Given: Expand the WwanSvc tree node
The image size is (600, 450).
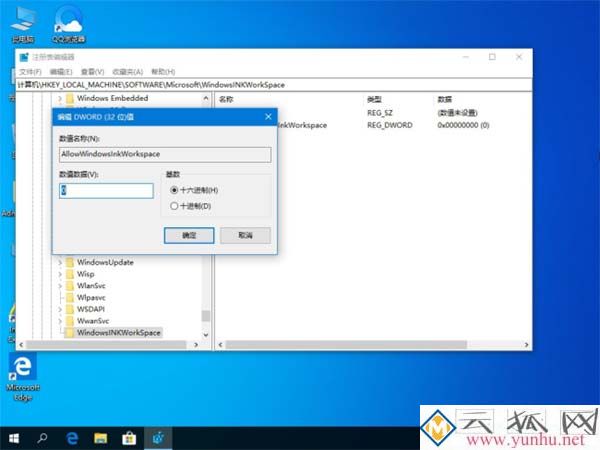Looking at the screenshot, I should [60, 321].
